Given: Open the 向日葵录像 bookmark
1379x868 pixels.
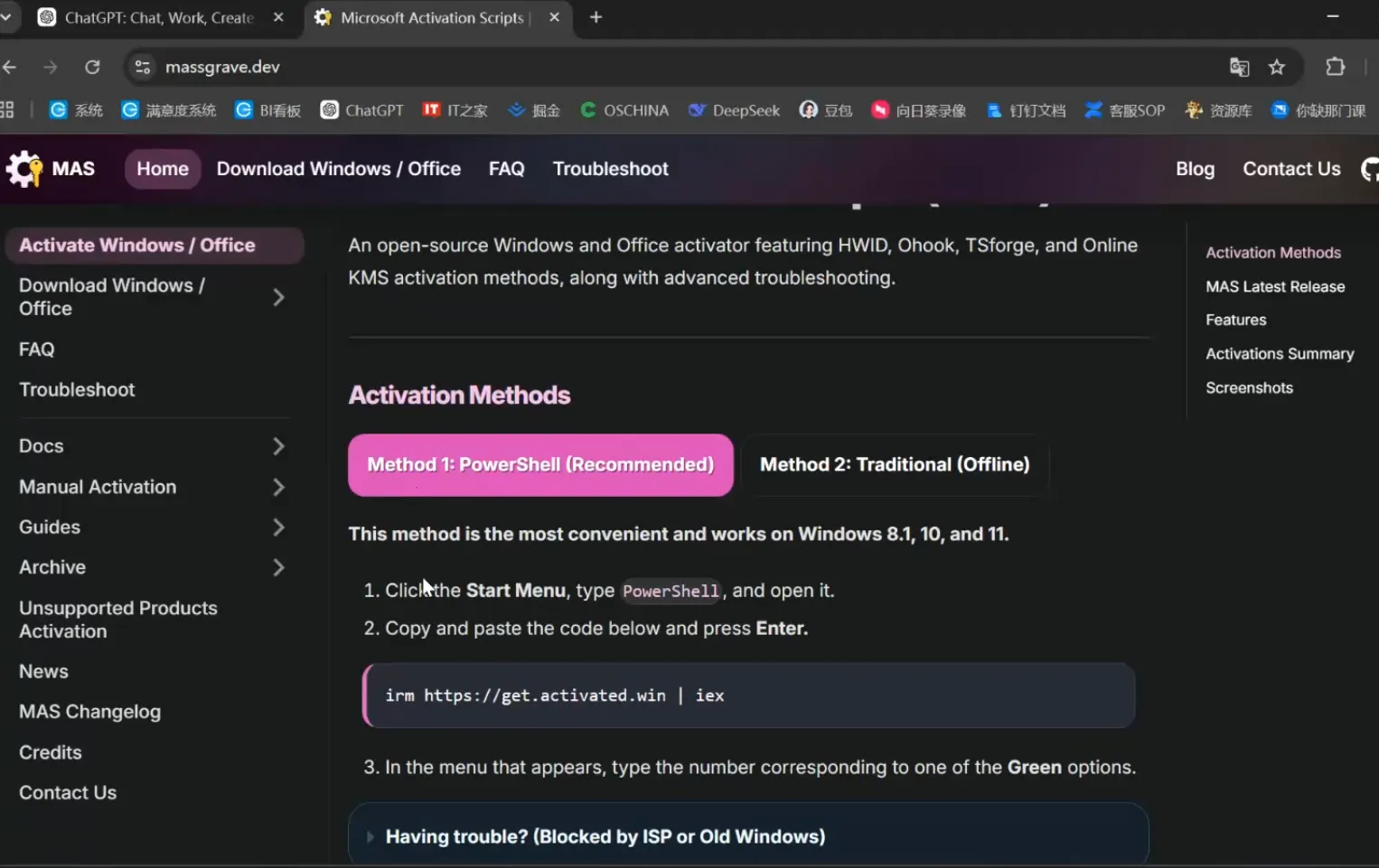Looking at the screenshot, I should (x=919, y=110).
